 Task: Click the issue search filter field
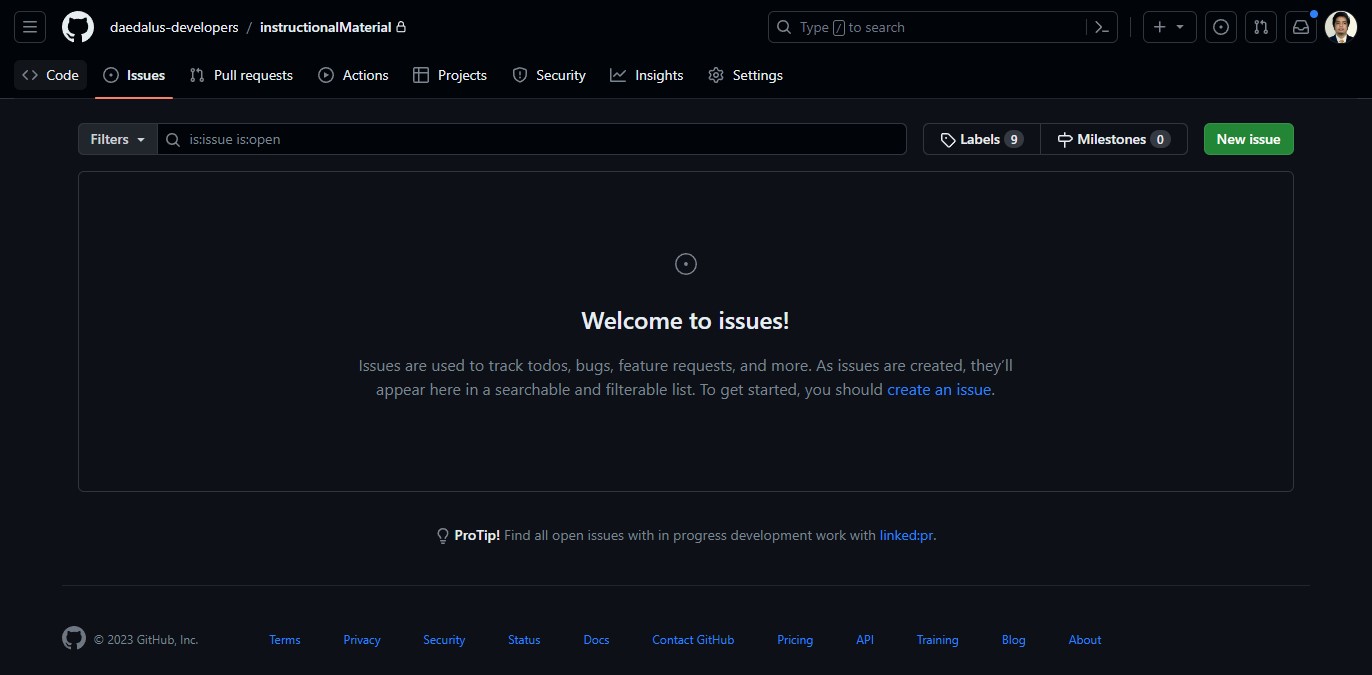click(x=540, y=139)
